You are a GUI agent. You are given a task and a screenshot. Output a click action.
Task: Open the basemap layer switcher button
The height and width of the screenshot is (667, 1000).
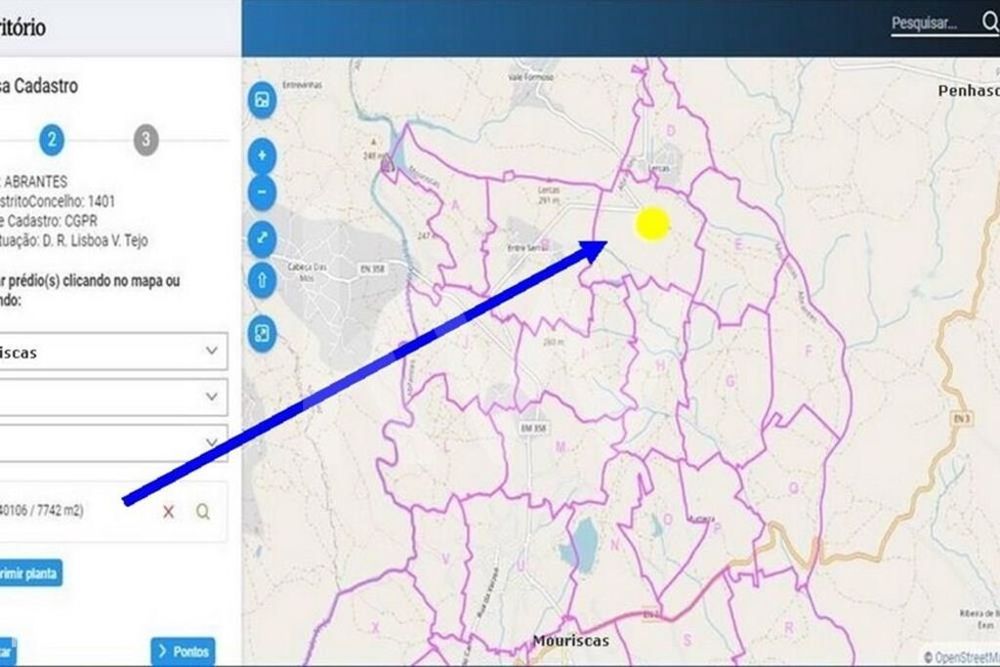262,100
